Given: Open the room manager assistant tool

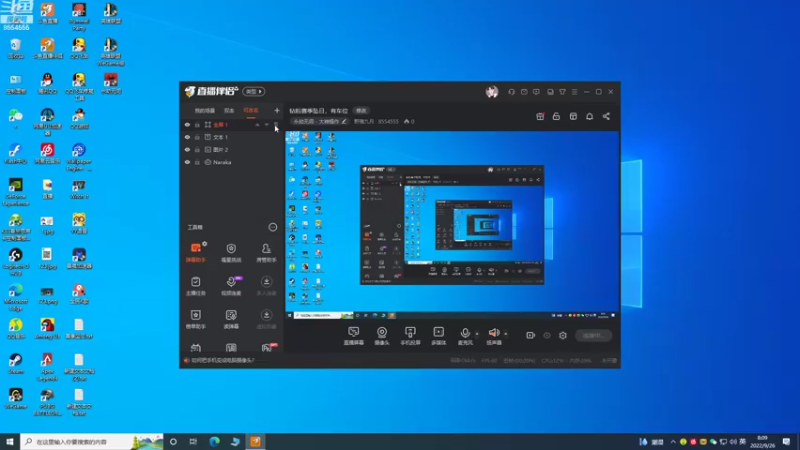Looking at the screenshot, I should 266,253.
